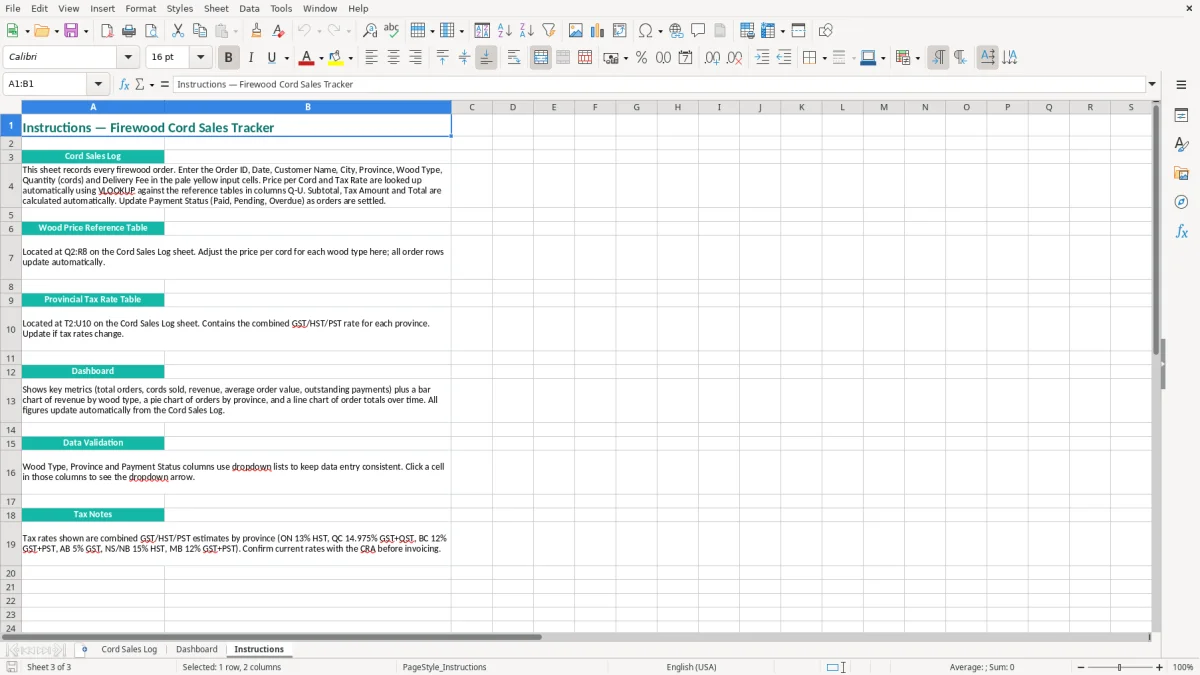
Task: Insert Comment speech bubble icon
Action: click(x=698, y=31)
